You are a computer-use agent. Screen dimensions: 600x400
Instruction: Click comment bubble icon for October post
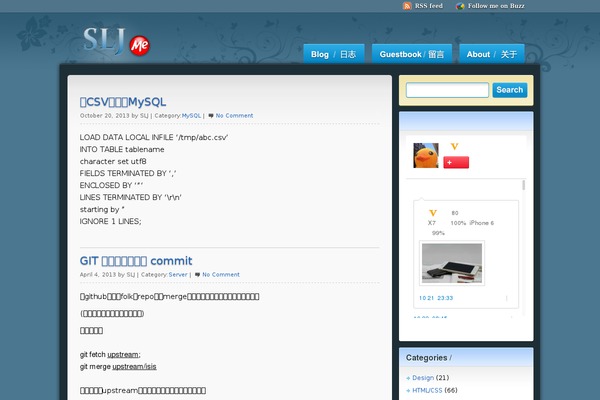click(x=211, y=116)
